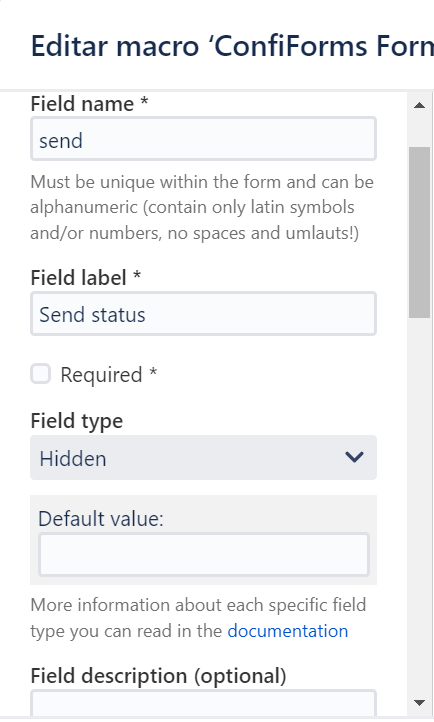The image size is (434, 722).
Task: Click the 'Field type' label
Action: (x=77, y=421)
